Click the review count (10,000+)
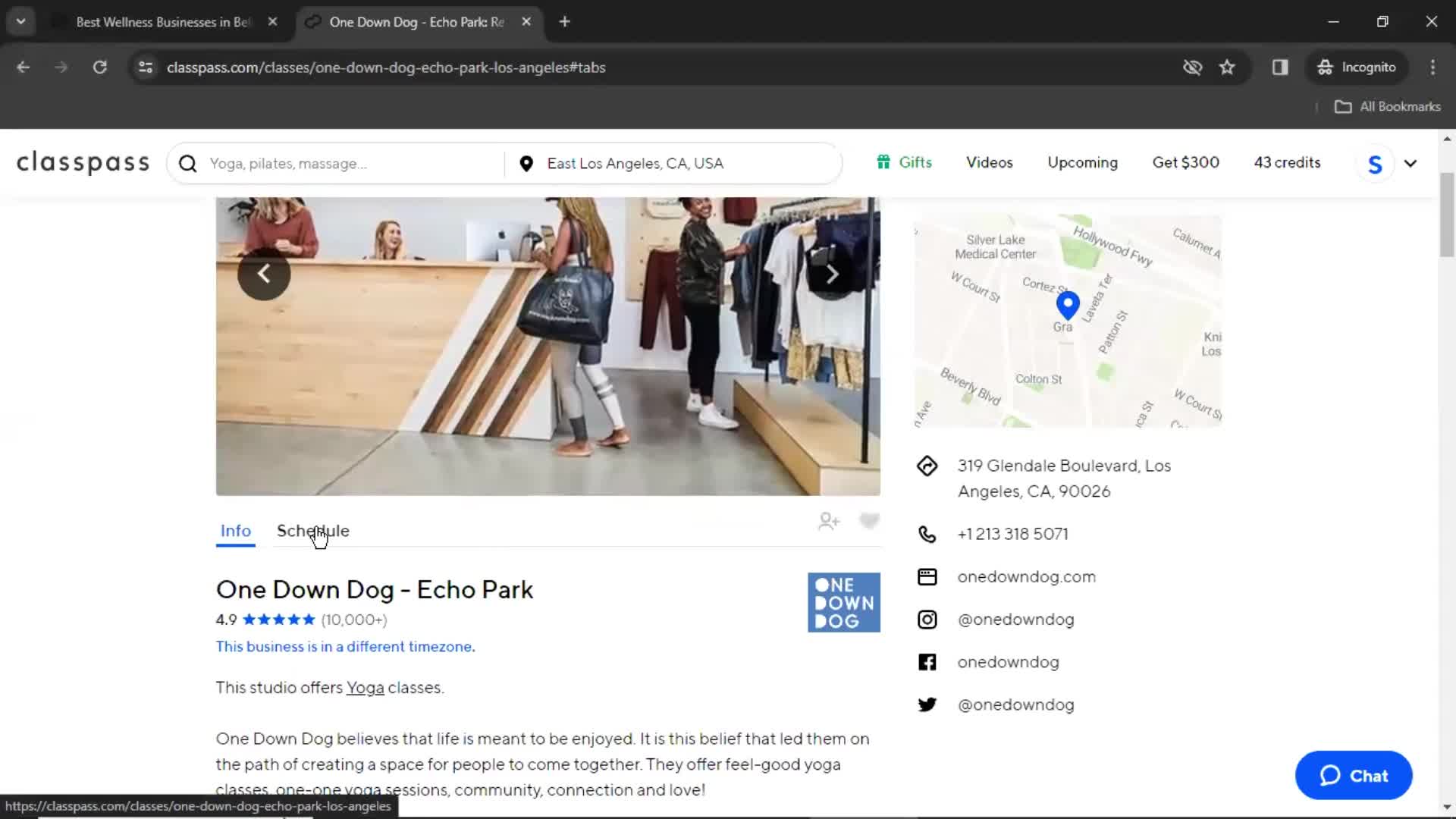 (x=353, y=620)
